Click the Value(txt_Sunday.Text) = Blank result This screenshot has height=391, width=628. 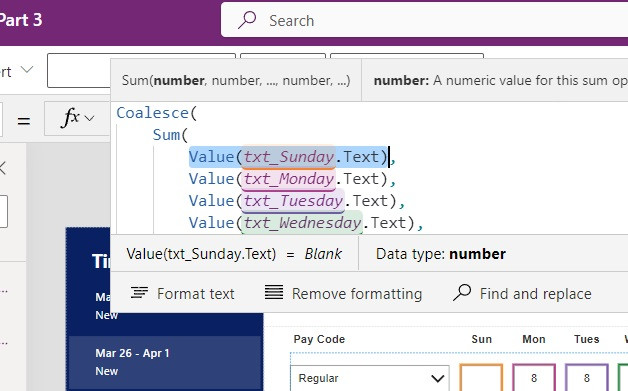point(234,254)
